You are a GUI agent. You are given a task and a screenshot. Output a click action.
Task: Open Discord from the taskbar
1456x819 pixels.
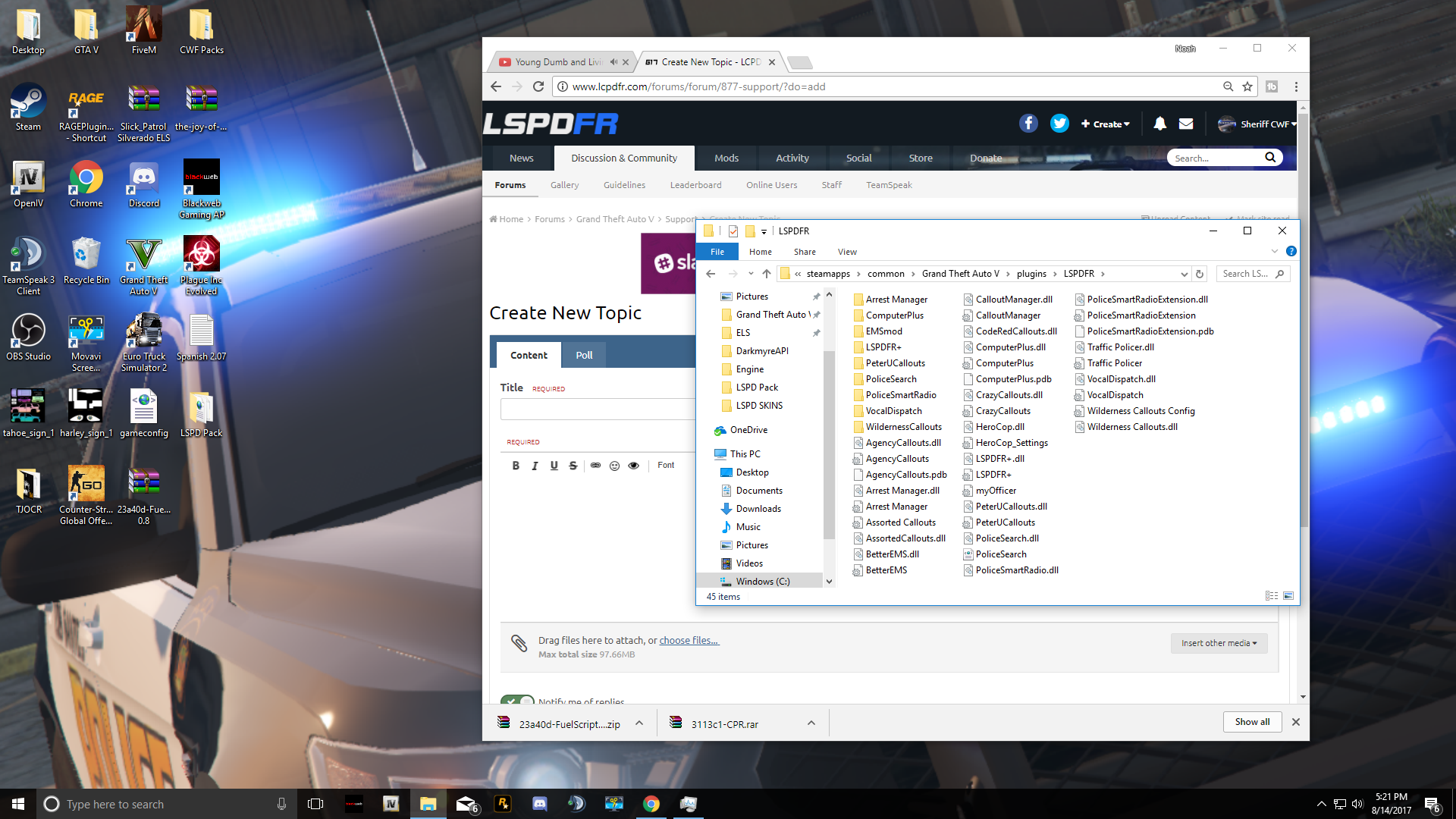pyautogui.click(x=540, y=804)
